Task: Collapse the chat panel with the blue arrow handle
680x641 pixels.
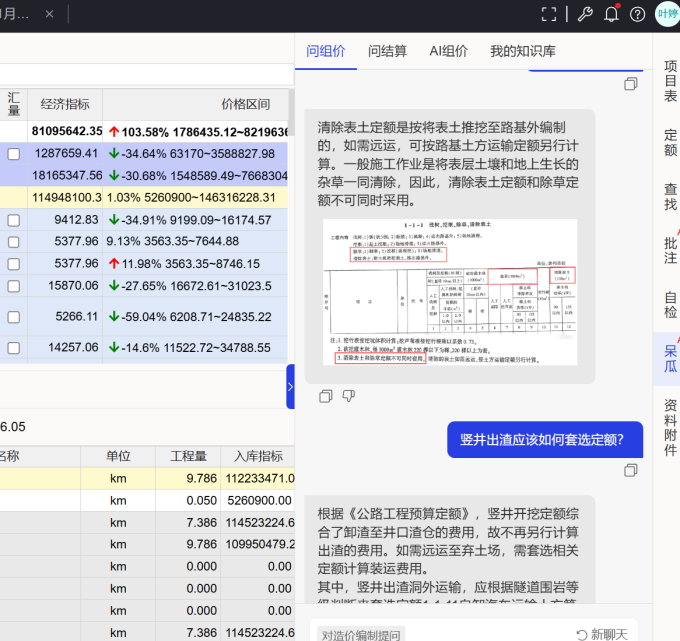Action: tap(290, 386)
